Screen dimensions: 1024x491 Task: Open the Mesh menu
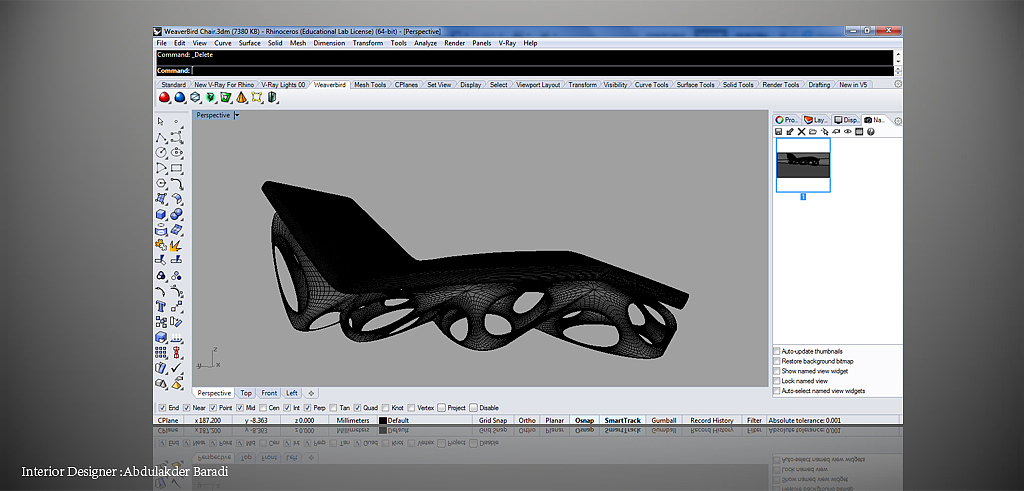298,43
